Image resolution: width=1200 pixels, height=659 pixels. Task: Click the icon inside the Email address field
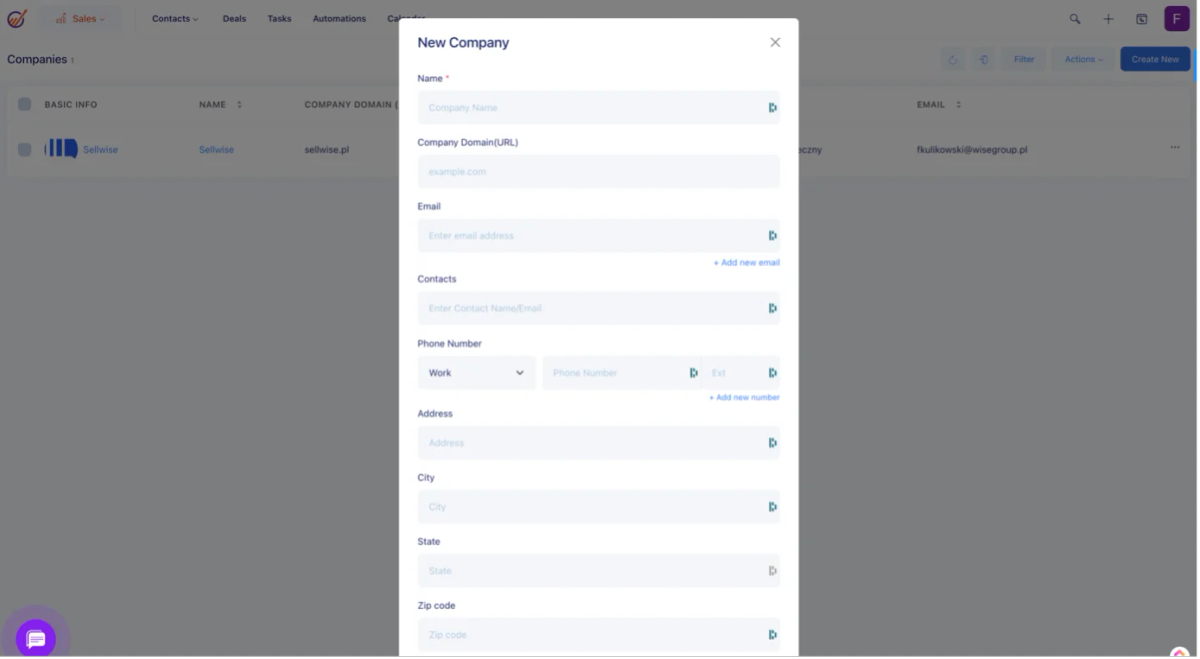click(772, 236)
